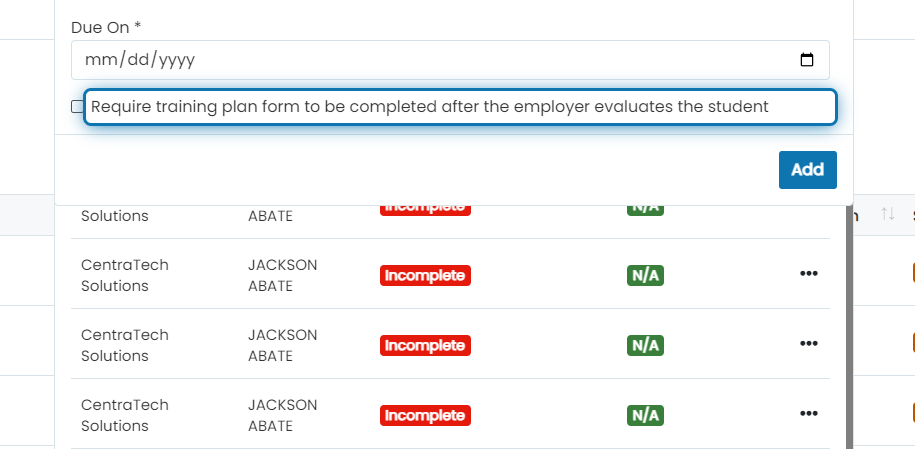Click the partially hidden Incomplete badge under dialog
The width and height of the screenshot is (915, 449).
click(425, 210)
